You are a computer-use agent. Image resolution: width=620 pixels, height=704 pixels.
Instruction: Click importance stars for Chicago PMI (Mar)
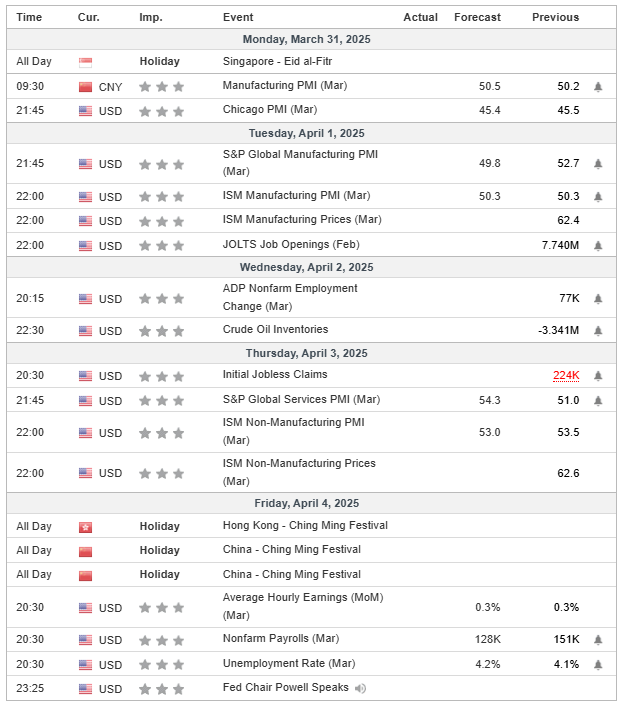tap(162, 111)
